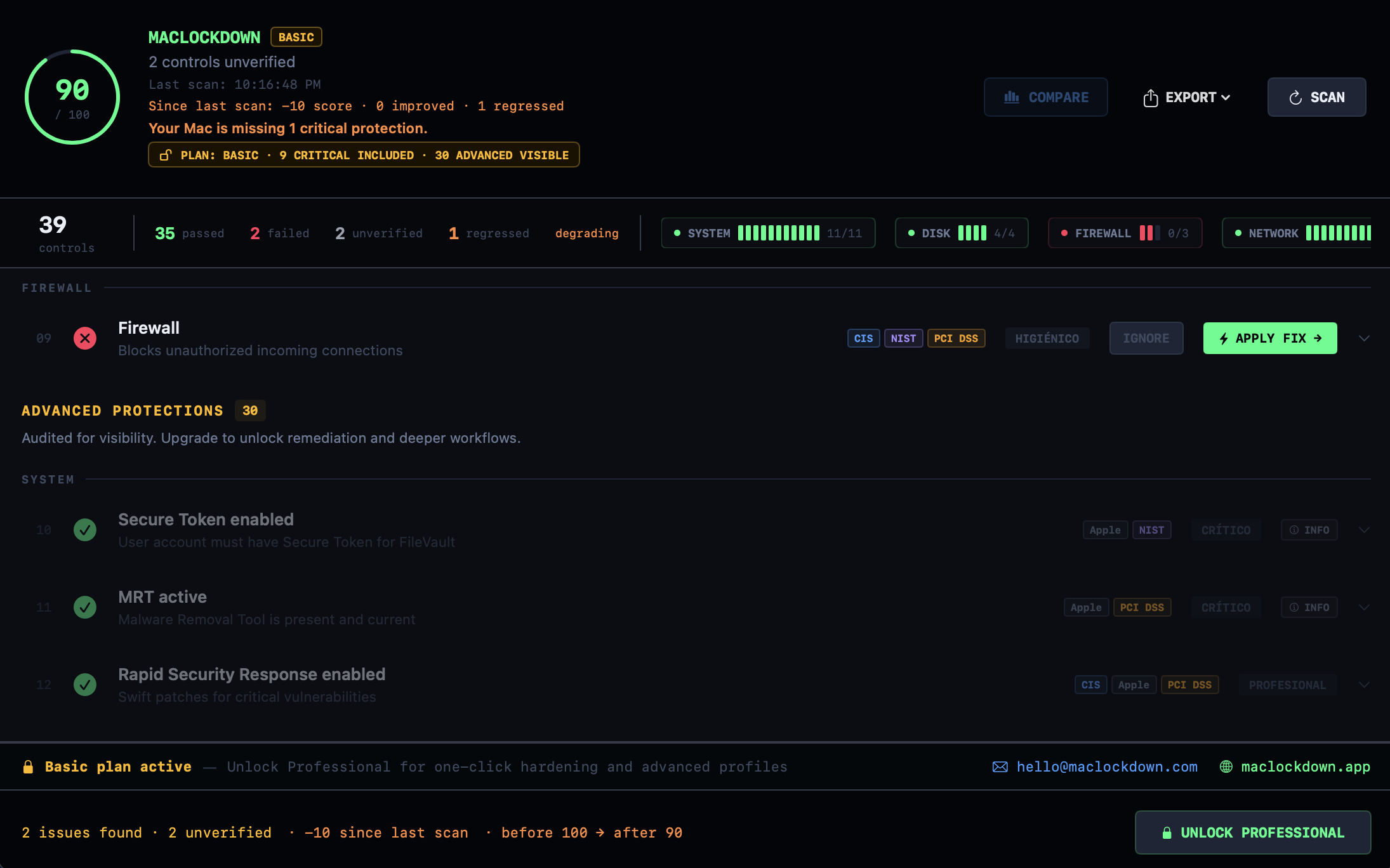Click the padlock icon beside Basic plan active
1390x868 pixels.
point(28,766)
